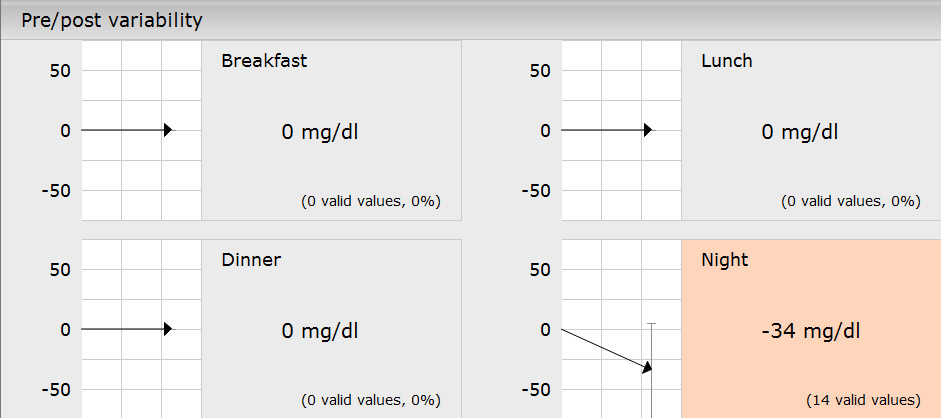Click the Lunch chart arrowhead marker
The height and width of the screenshot is (418, 941).
click(x=648, y=130)
